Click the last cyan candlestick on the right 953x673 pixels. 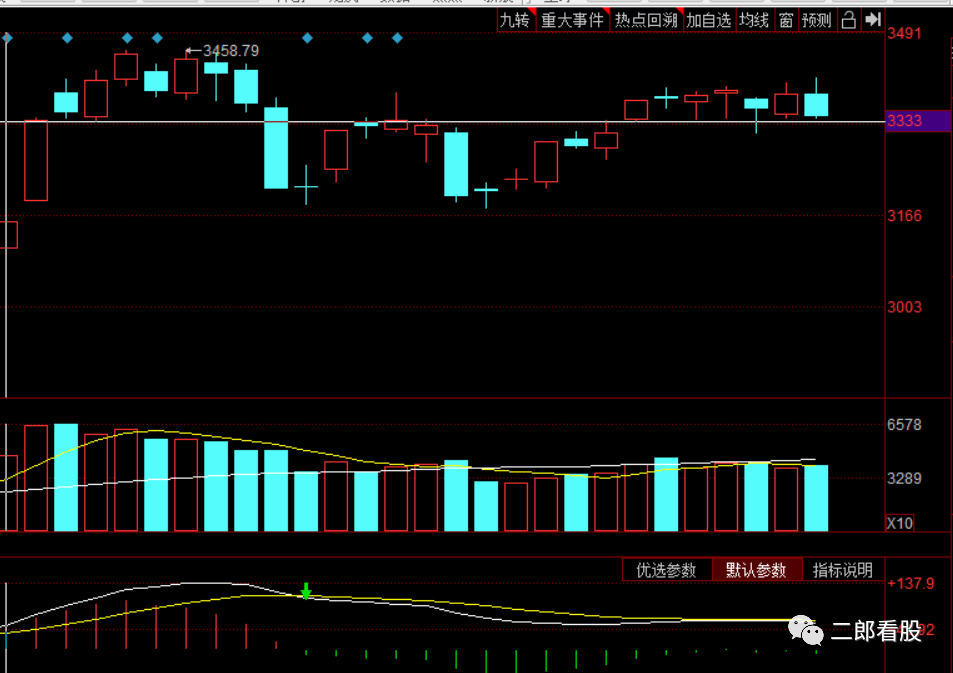point(816,105)
